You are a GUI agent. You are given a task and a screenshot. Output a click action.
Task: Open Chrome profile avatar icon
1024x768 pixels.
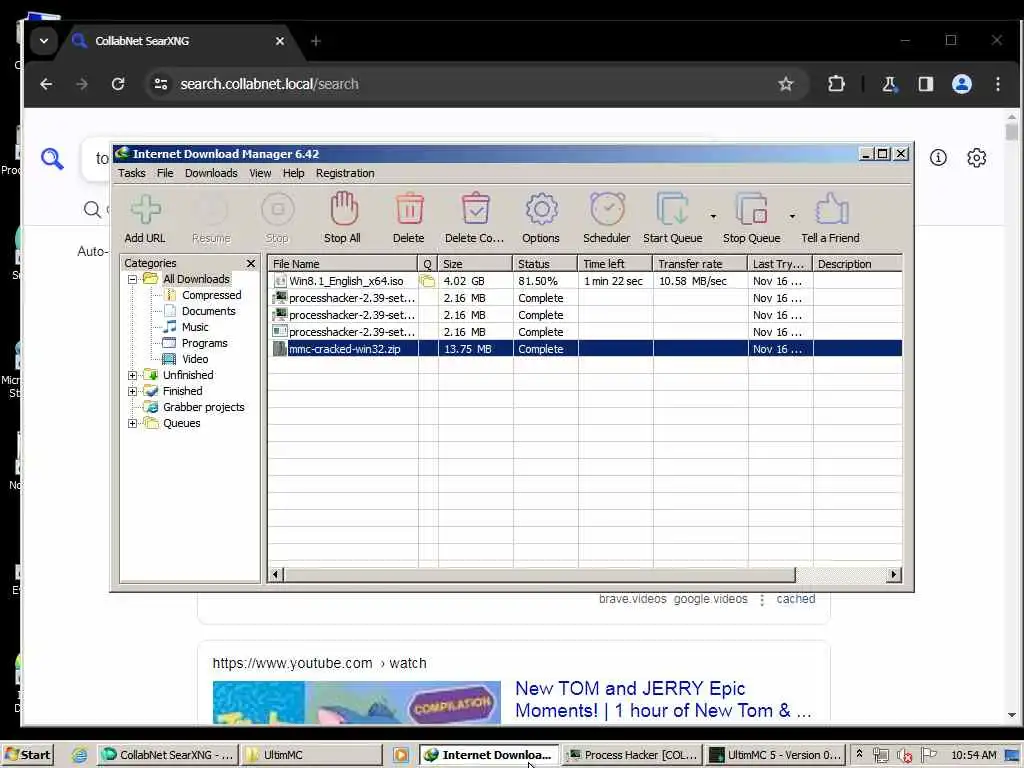pyautogui.click(x=962, y=84)
